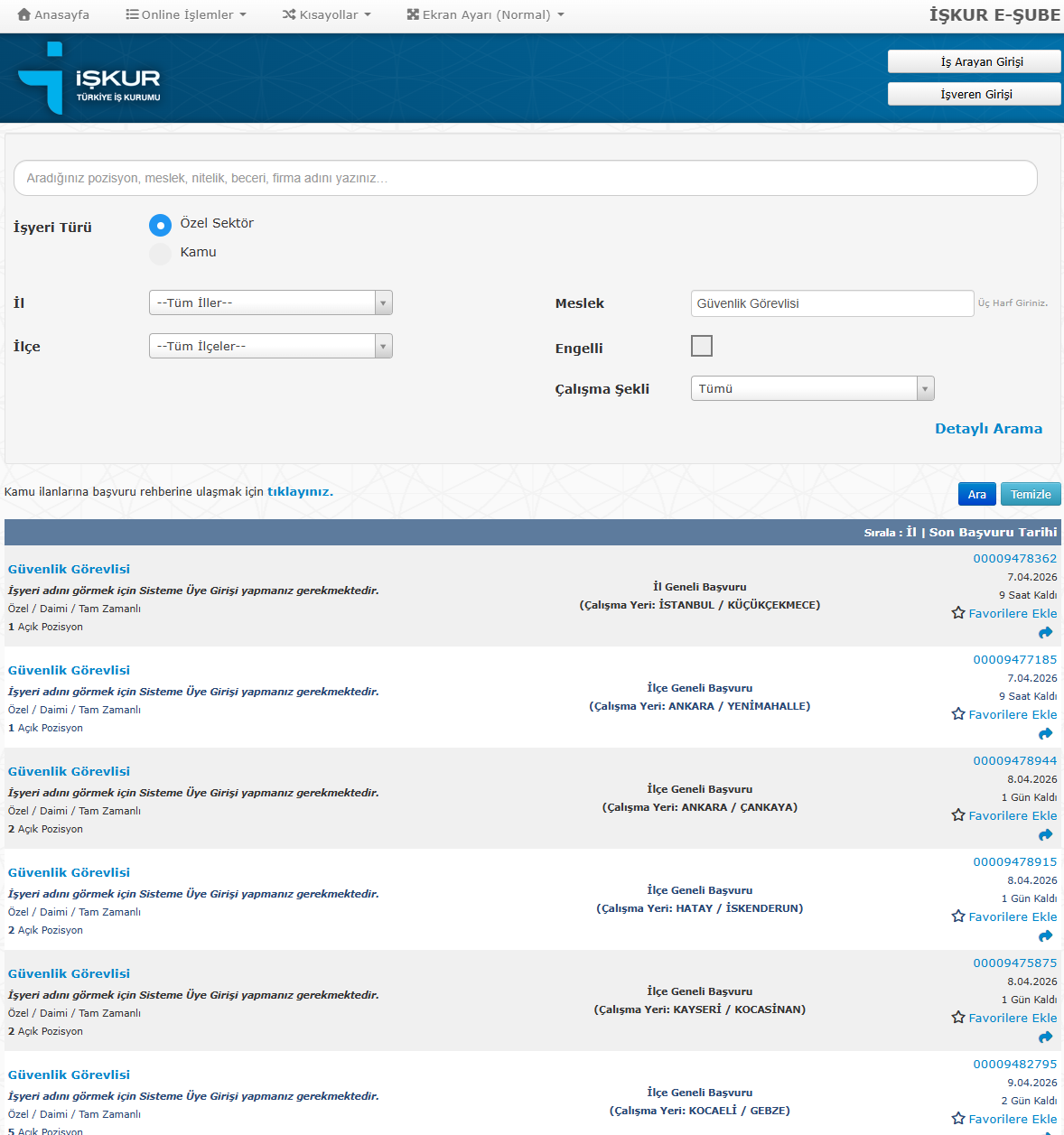Sort results by Son Başvuru Tarihi
Image resolution: width=1064 pixels, height=1135 pixels.
coord(993,533)
